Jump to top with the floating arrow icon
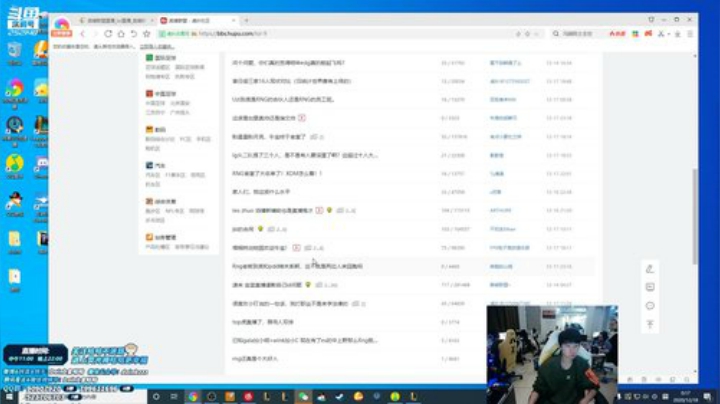This screenshot has width=720, height=404. 650,324
